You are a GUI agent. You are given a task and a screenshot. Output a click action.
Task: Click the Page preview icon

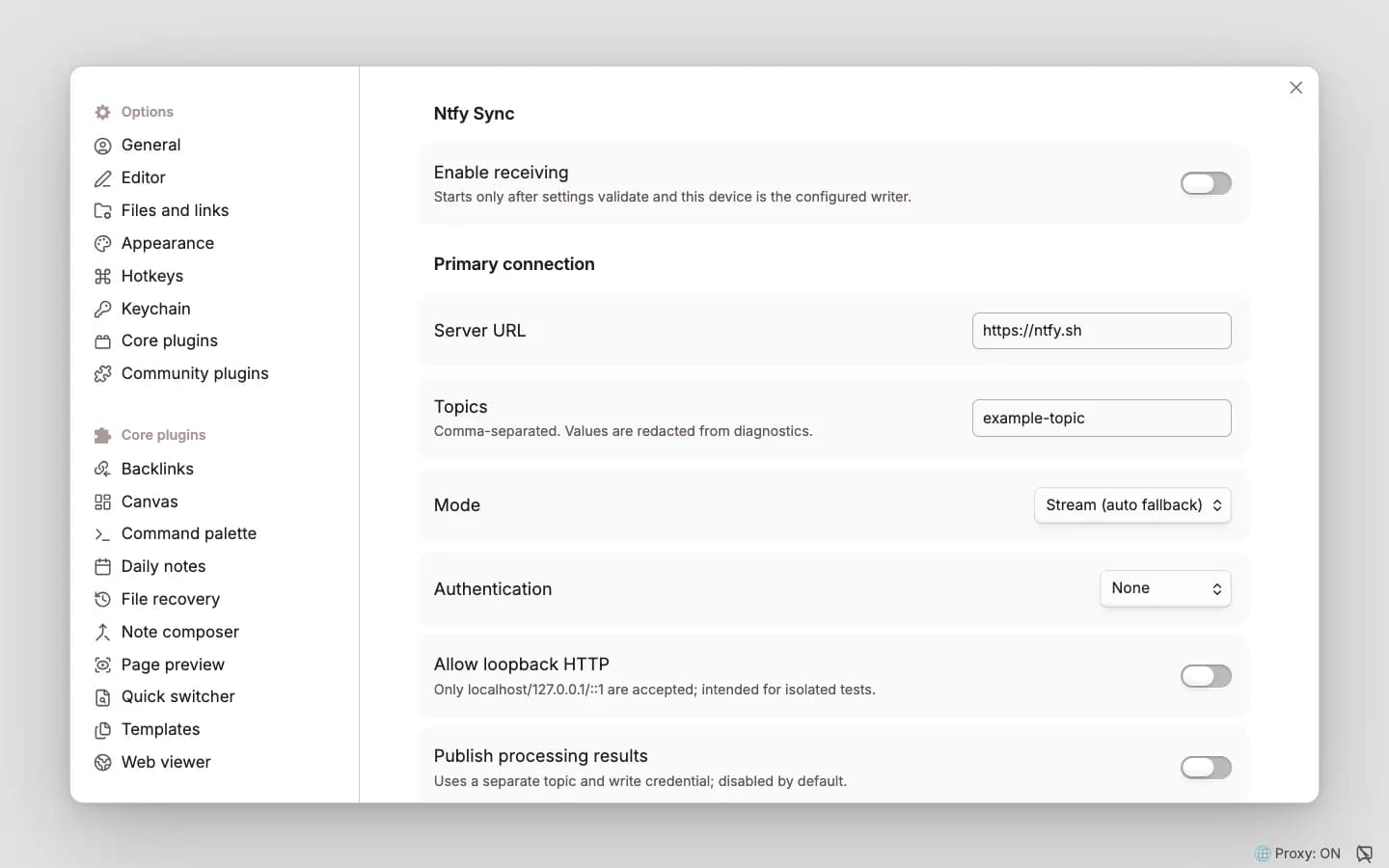(x=103, y=665)
